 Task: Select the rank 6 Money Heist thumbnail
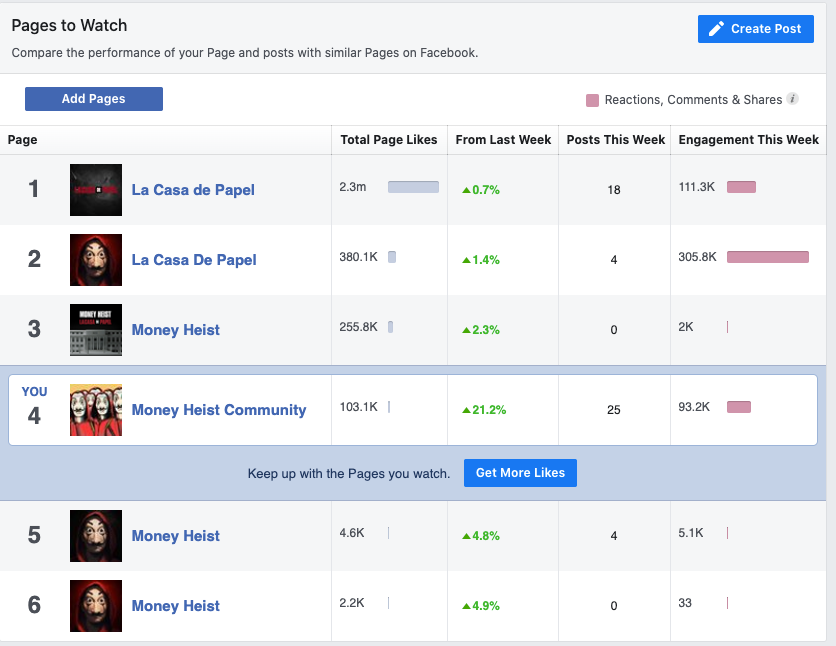click(96, 606)
